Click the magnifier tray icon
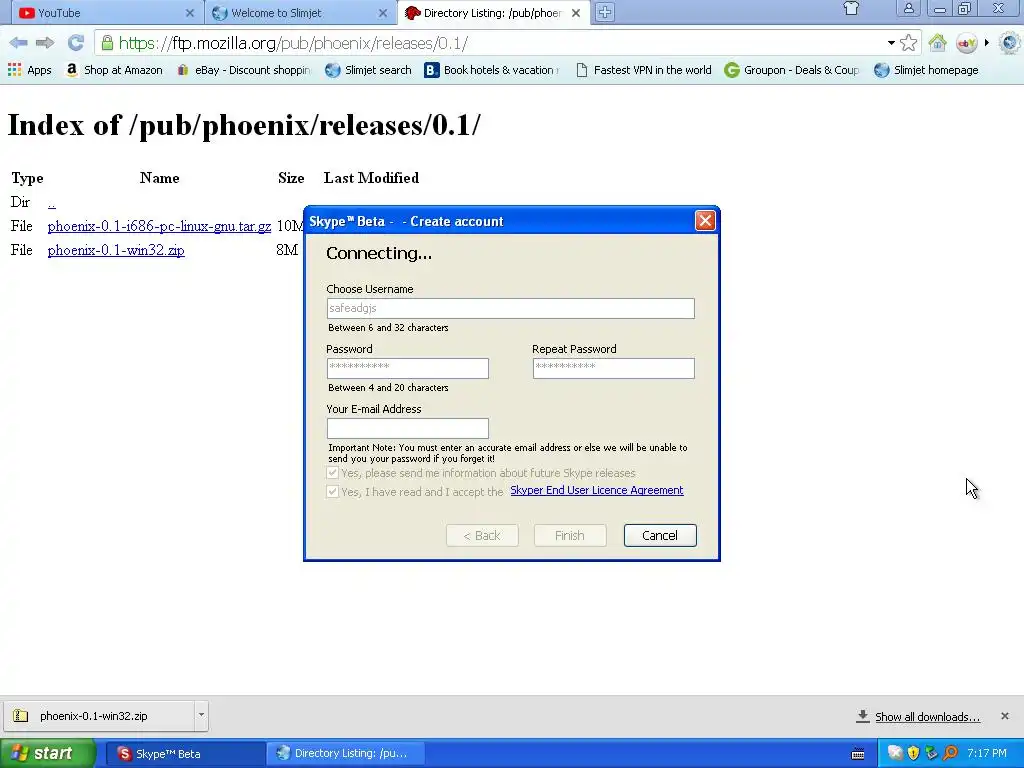Screen dimensions: 1024x768 (950, 753)
